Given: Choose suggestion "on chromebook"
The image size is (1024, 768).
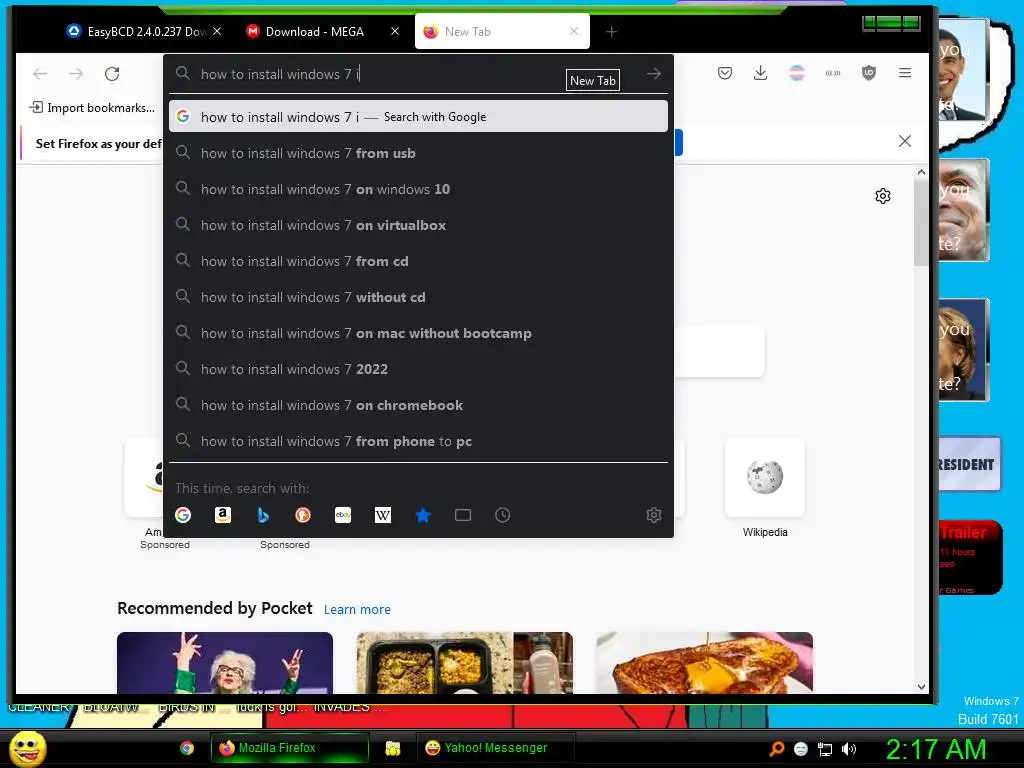Looking at the screenshot, I should coord(418,406).
